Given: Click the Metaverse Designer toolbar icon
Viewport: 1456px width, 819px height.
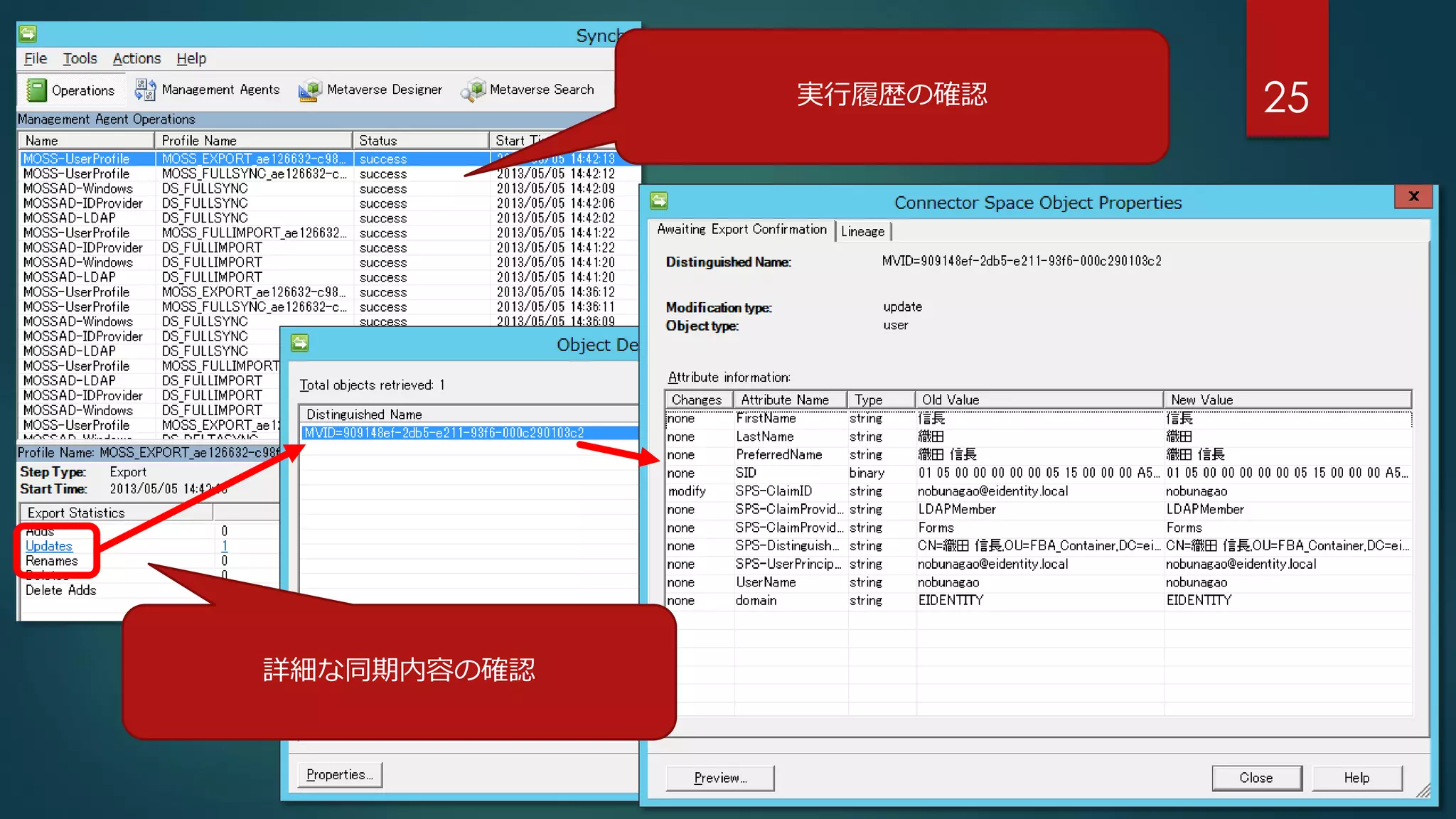Looking at the screenshot, I should coord(309,90).
